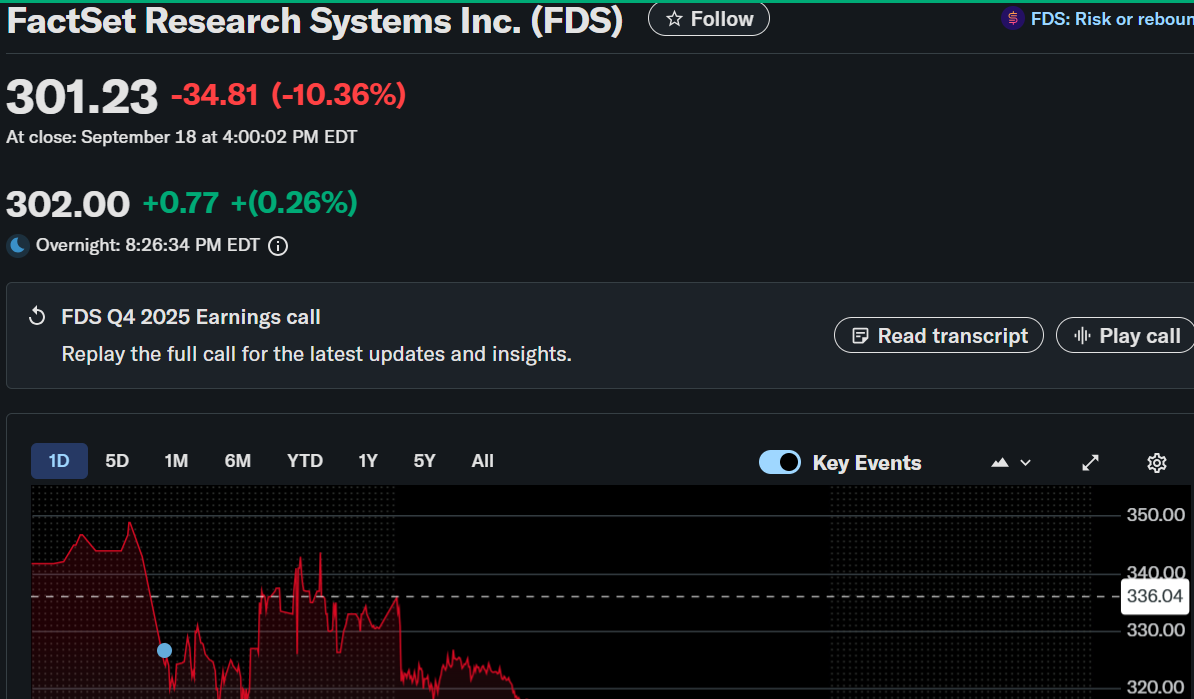Screen dimensions: 1194x699
Task: Show the All time chart range
Action: click(x=482, y=461)
